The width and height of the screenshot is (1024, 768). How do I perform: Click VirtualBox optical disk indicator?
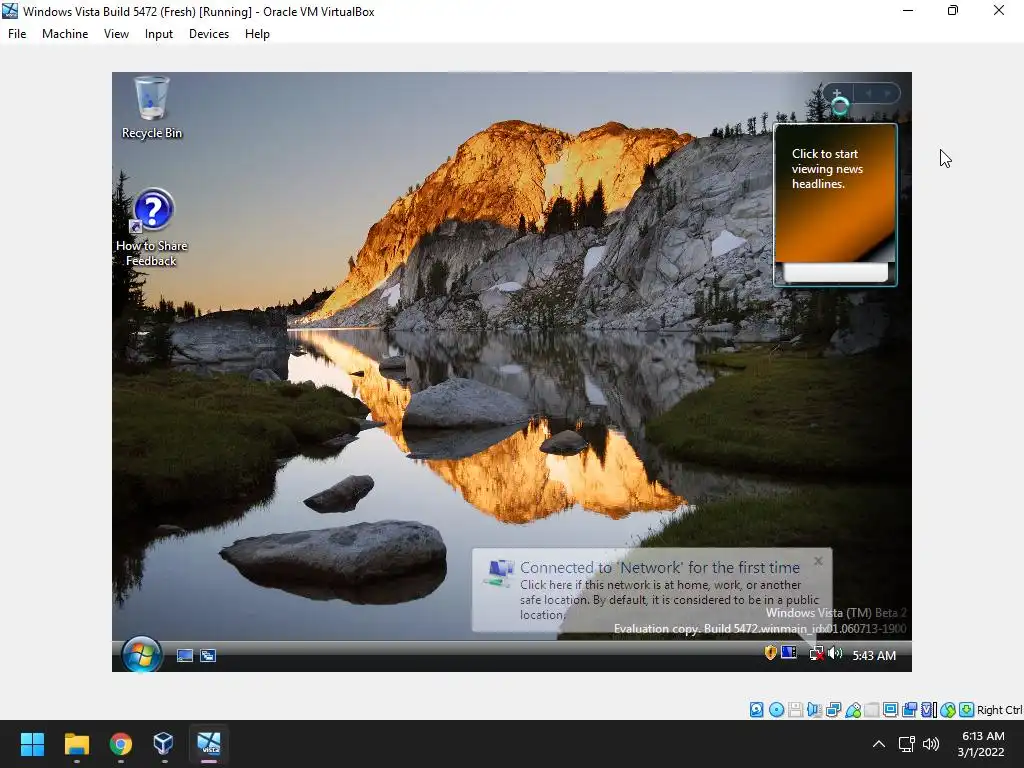(x=776, y=710)
